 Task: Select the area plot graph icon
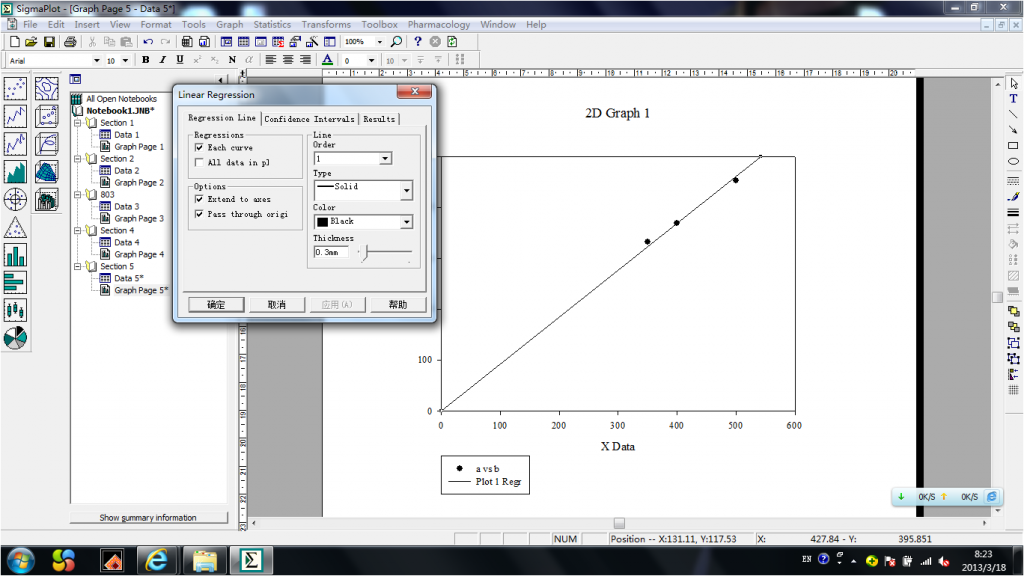(x=15, y=172)
